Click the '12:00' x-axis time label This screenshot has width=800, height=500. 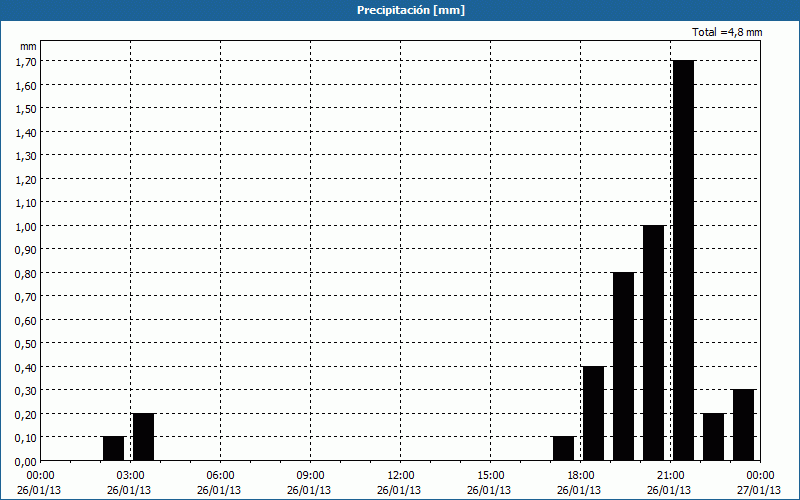(x=401, y=476)
